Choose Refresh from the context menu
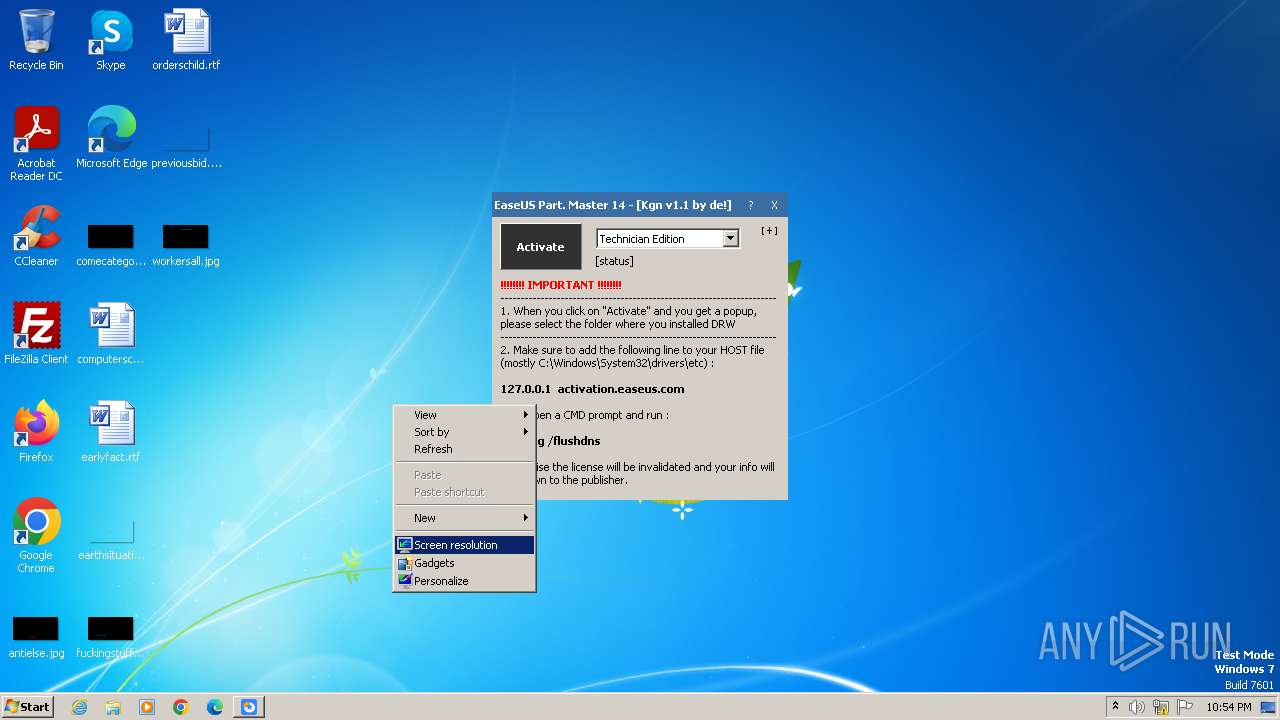This screenshot has height=720, width=1280. (x=464, y=449)
